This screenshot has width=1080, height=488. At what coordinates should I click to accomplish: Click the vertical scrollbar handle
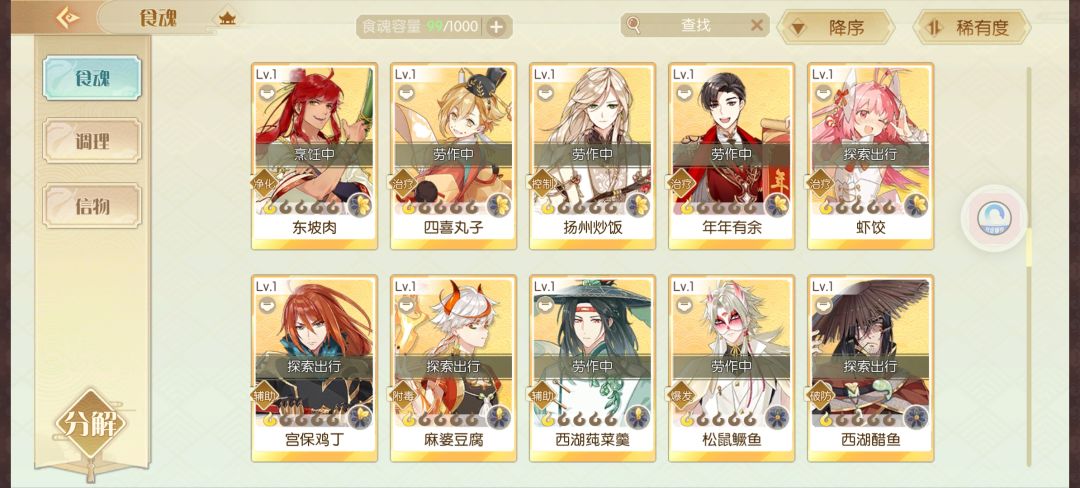[1029, 248]
